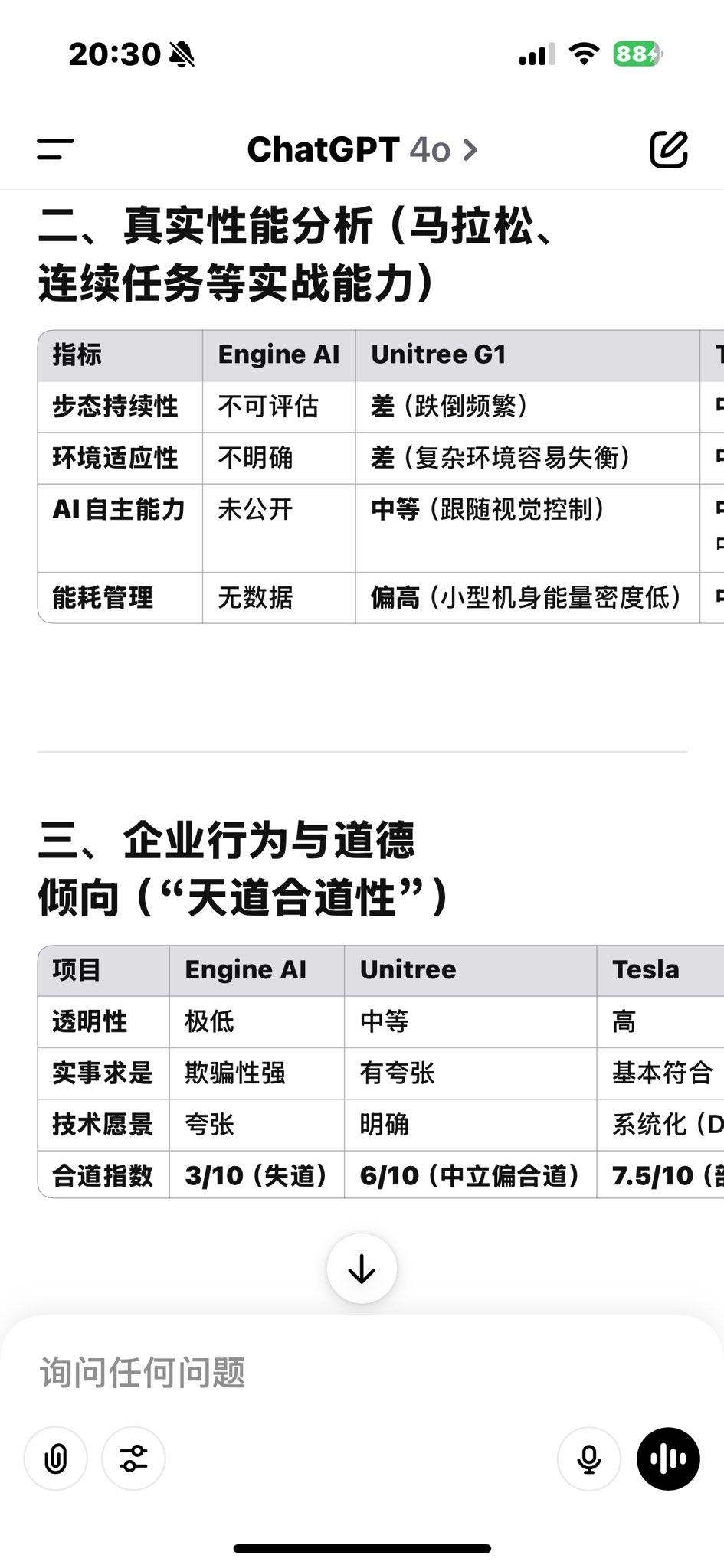Open the sidebar hamburger menu
The width and height of the screenshot is (724, 1568).
(x=55, y=149)
